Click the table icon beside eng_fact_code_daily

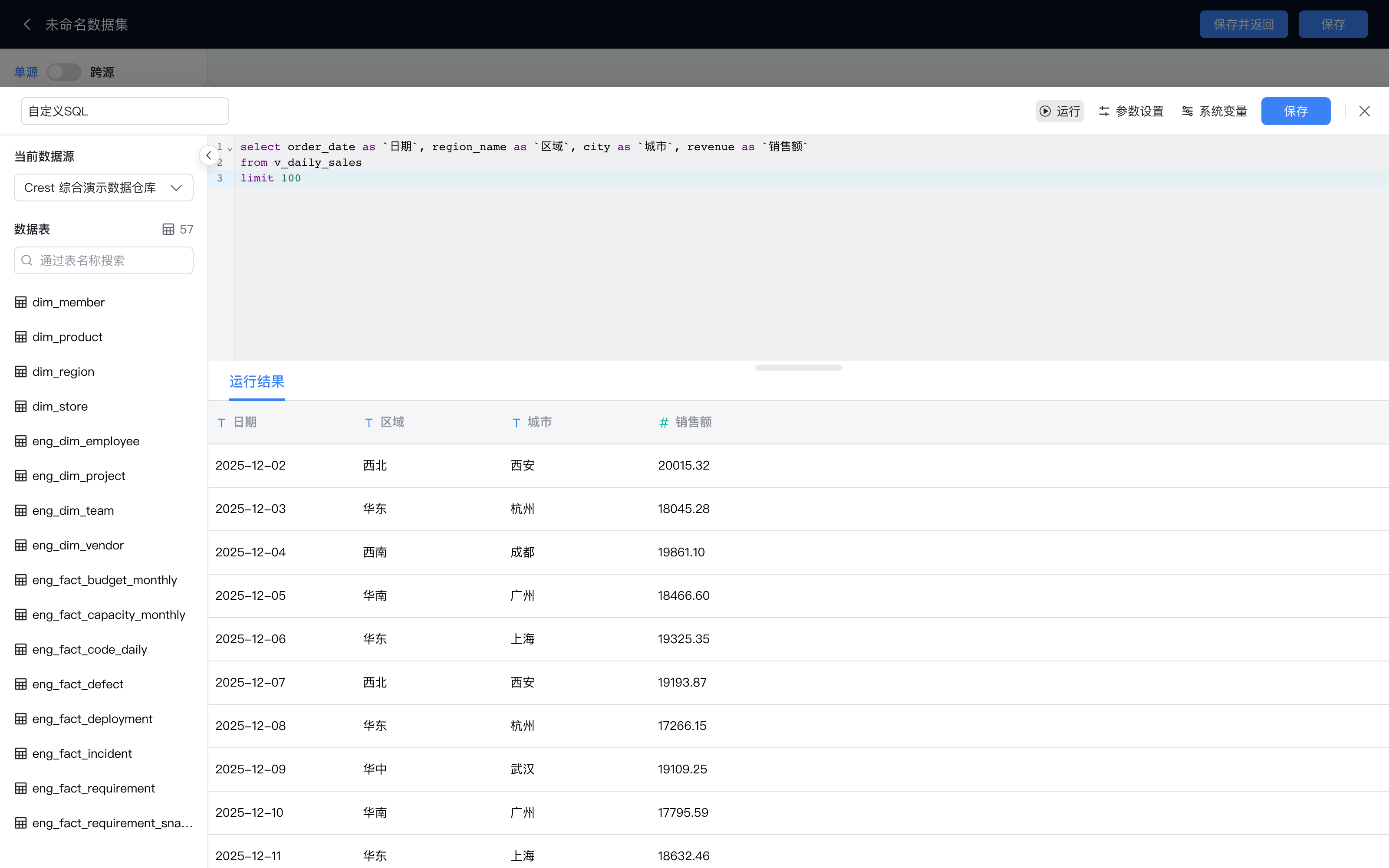[x=21, y=649]
